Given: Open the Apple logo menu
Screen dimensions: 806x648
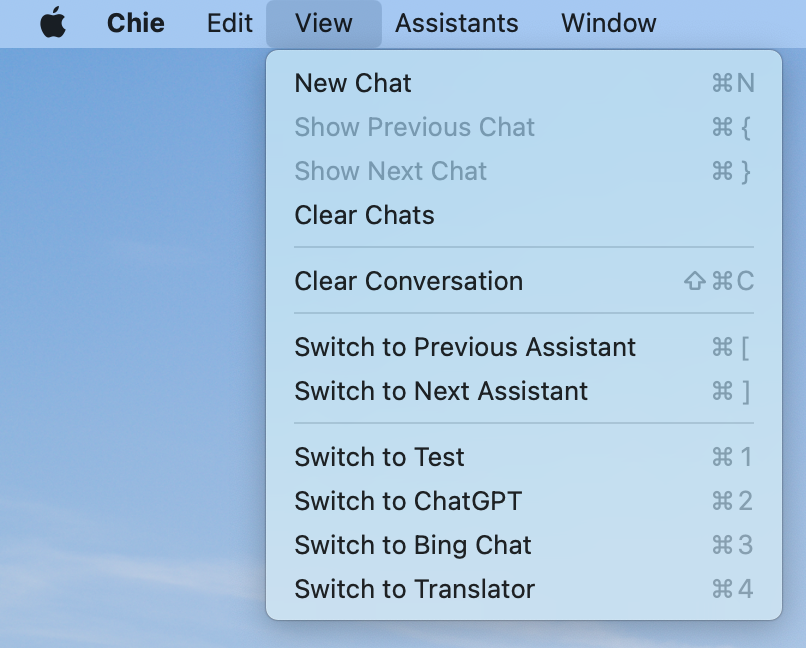Looking at the screenshot, I should coord(53,23).
